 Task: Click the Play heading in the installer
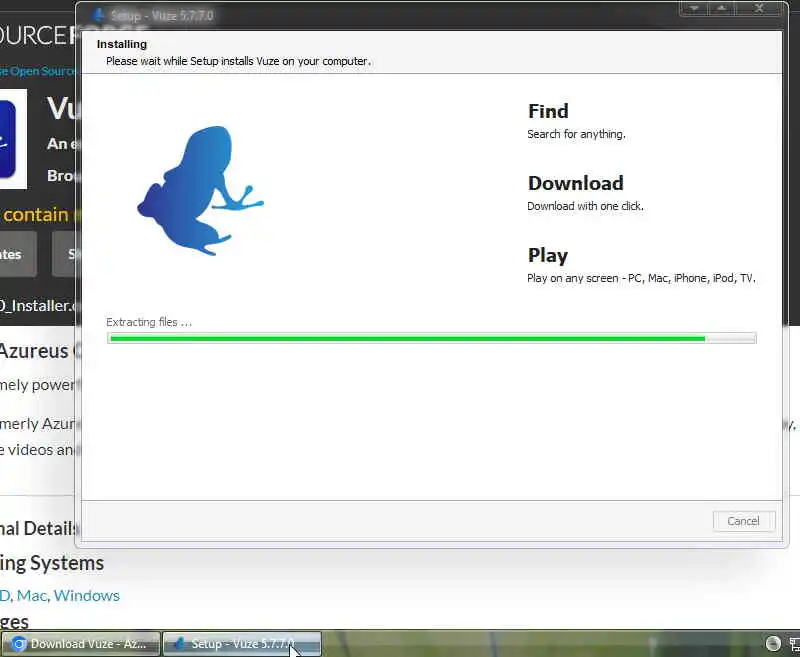tap(547, 256)
